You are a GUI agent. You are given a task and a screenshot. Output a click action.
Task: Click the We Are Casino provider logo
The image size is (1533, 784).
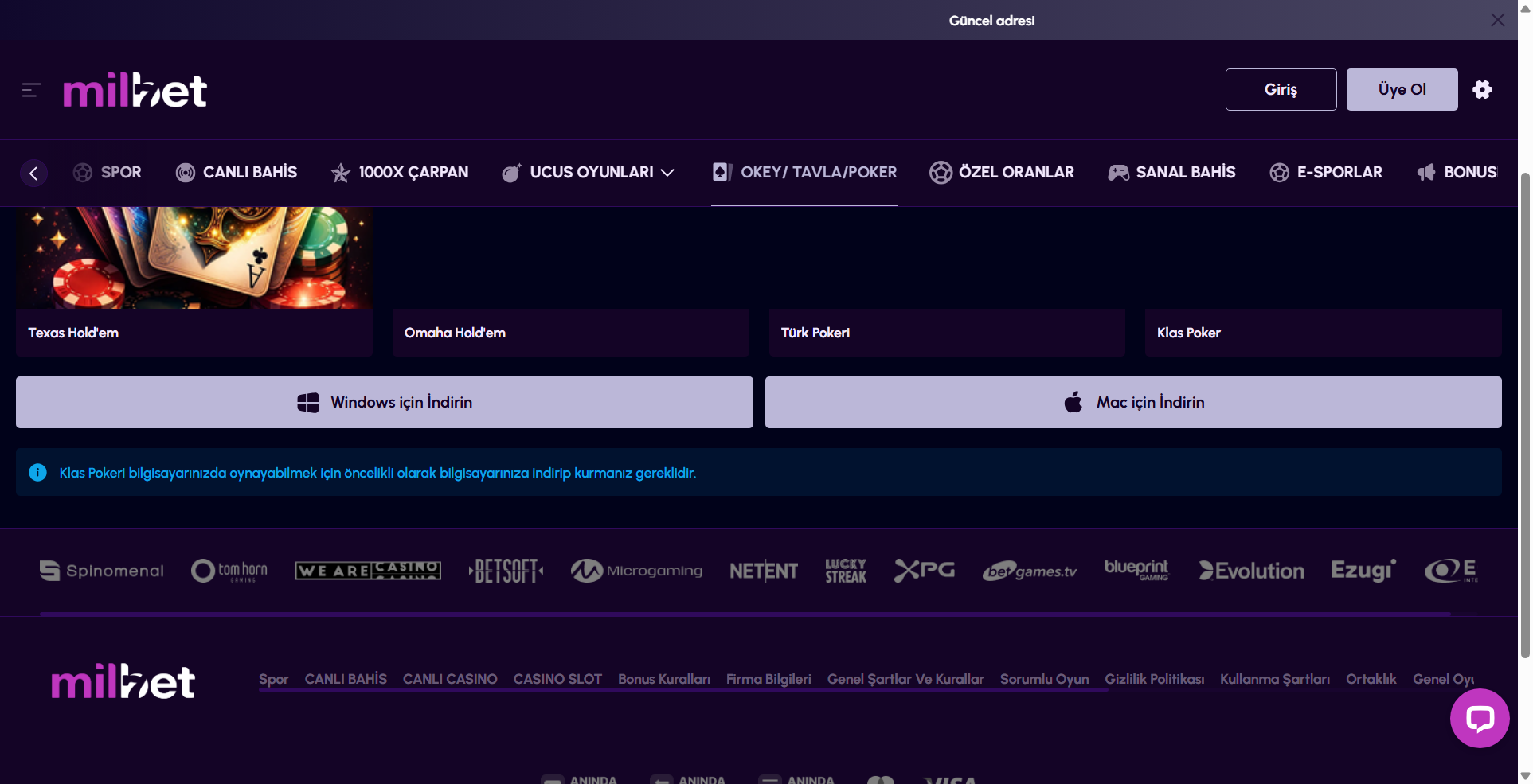pos(368,571)
